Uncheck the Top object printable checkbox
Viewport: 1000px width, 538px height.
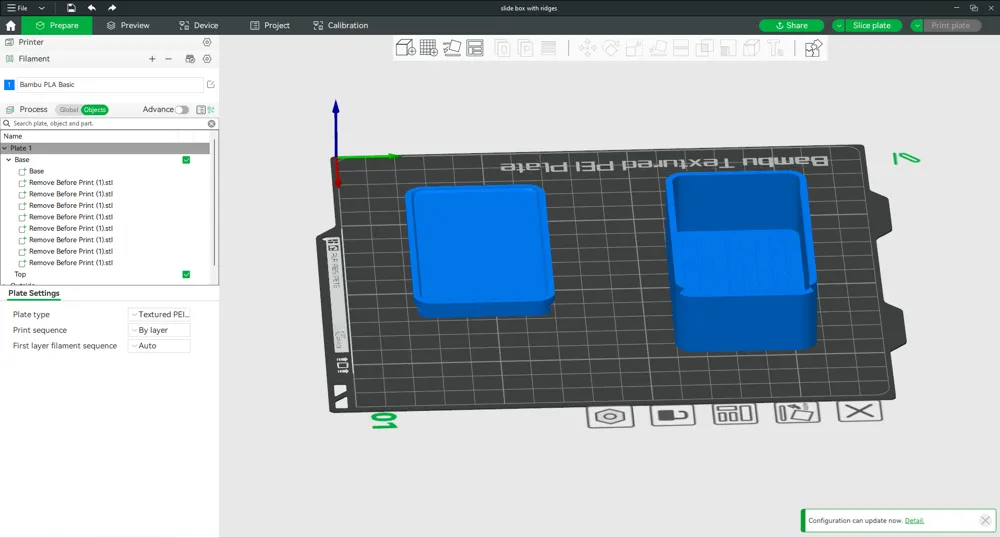[x=186, y=274]
